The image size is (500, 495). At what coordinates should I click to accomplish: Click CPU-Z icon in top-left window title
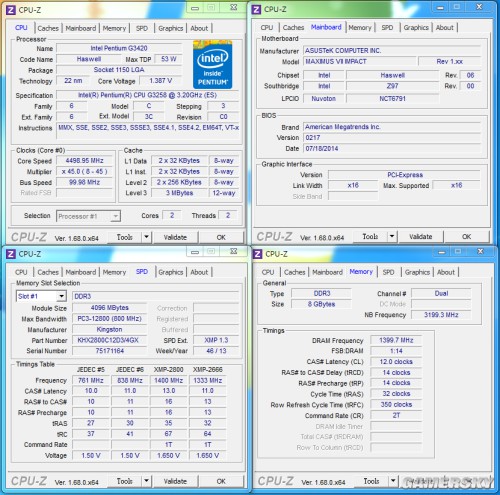click(11, 10)
